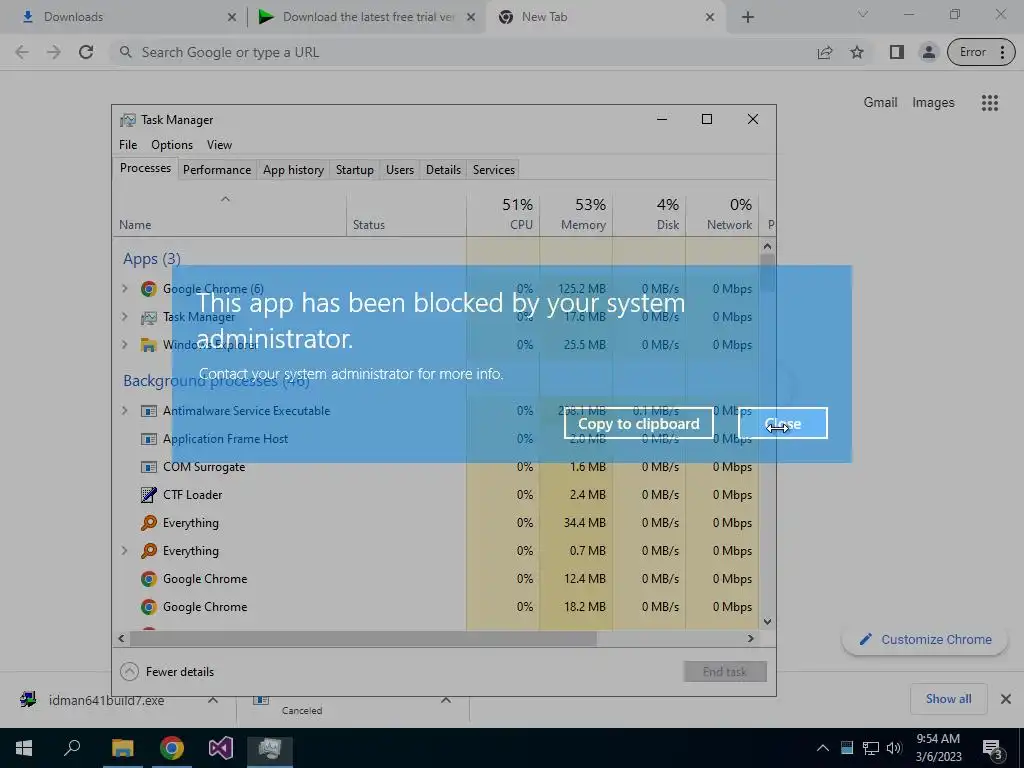1024x768 pixels.
Task: Select first Everything process icon
Action: [x=149, y=522]
